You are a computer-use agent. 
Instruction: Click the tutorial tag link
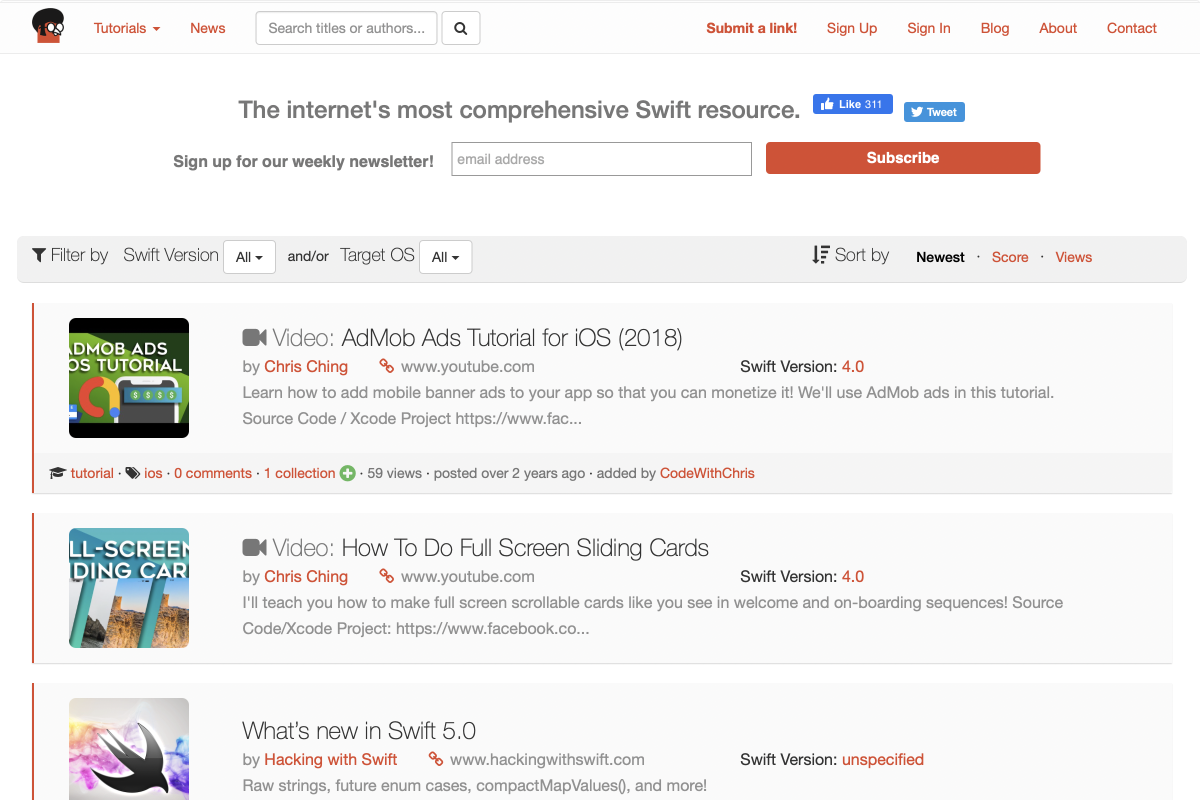(x=92, y=473)
